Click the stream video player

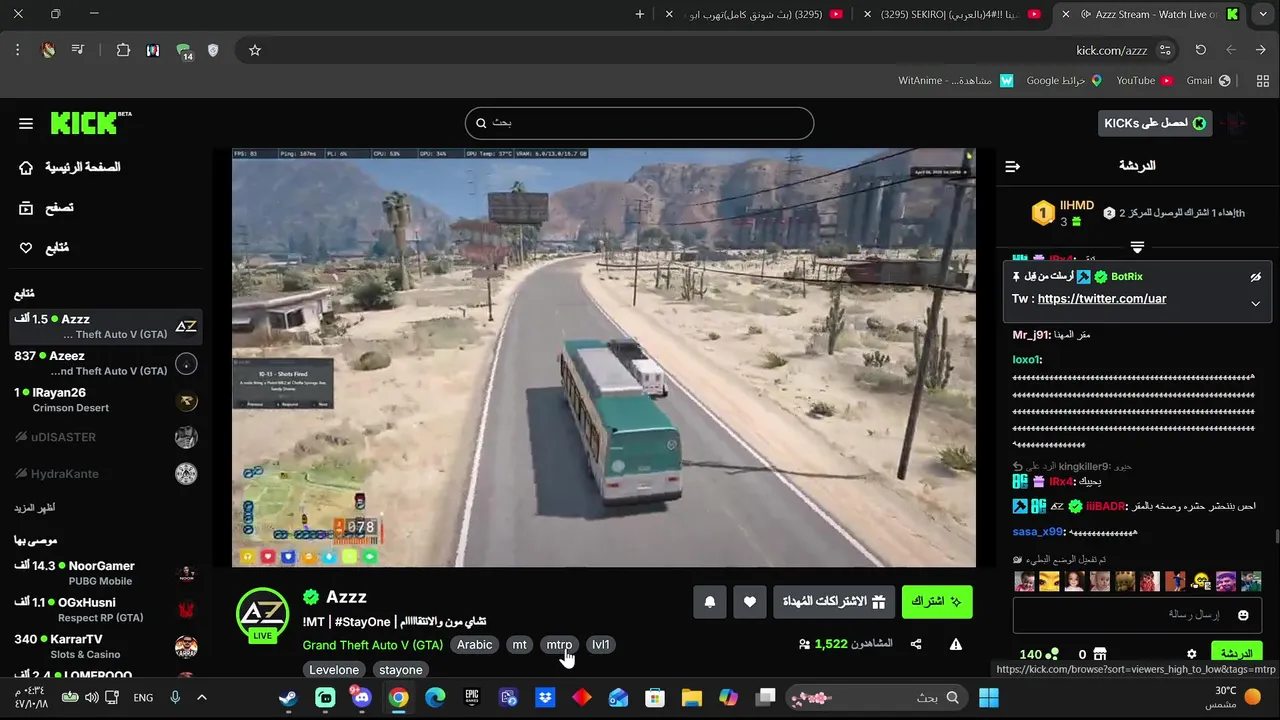[x=604, y=358]
